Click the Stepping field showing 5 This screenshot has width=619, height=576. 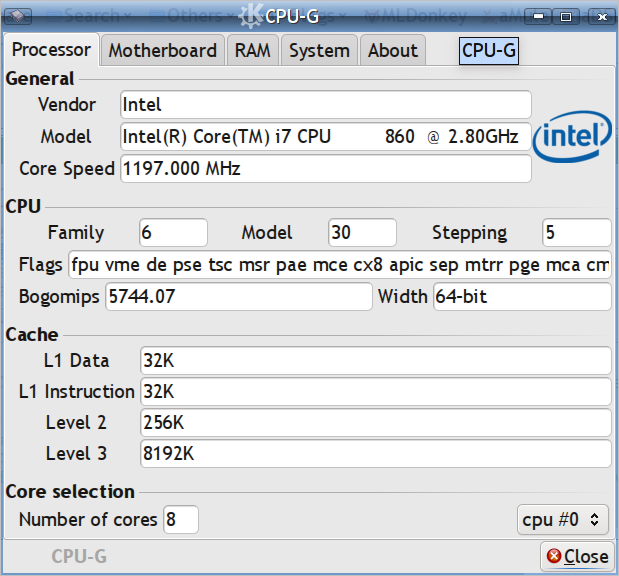pyautogui.click(x=577, y=233)
